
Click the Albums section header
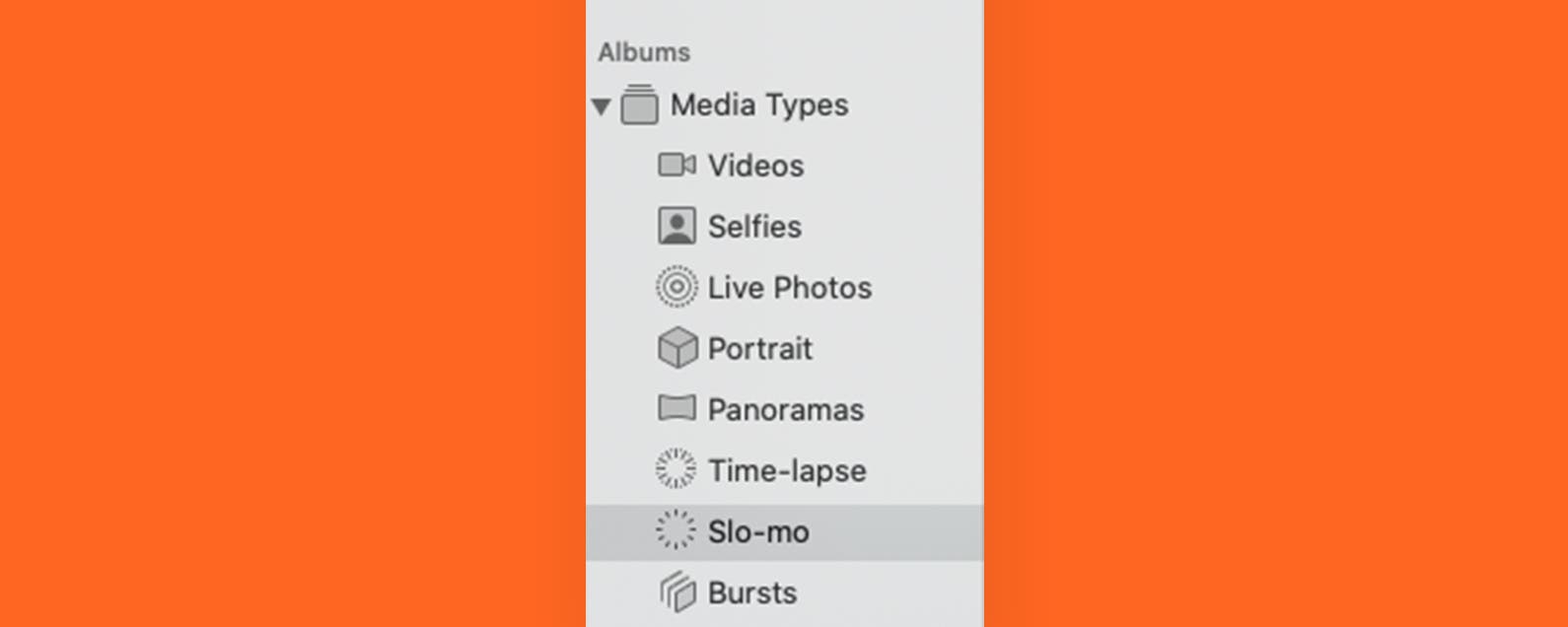click(644, 52)
